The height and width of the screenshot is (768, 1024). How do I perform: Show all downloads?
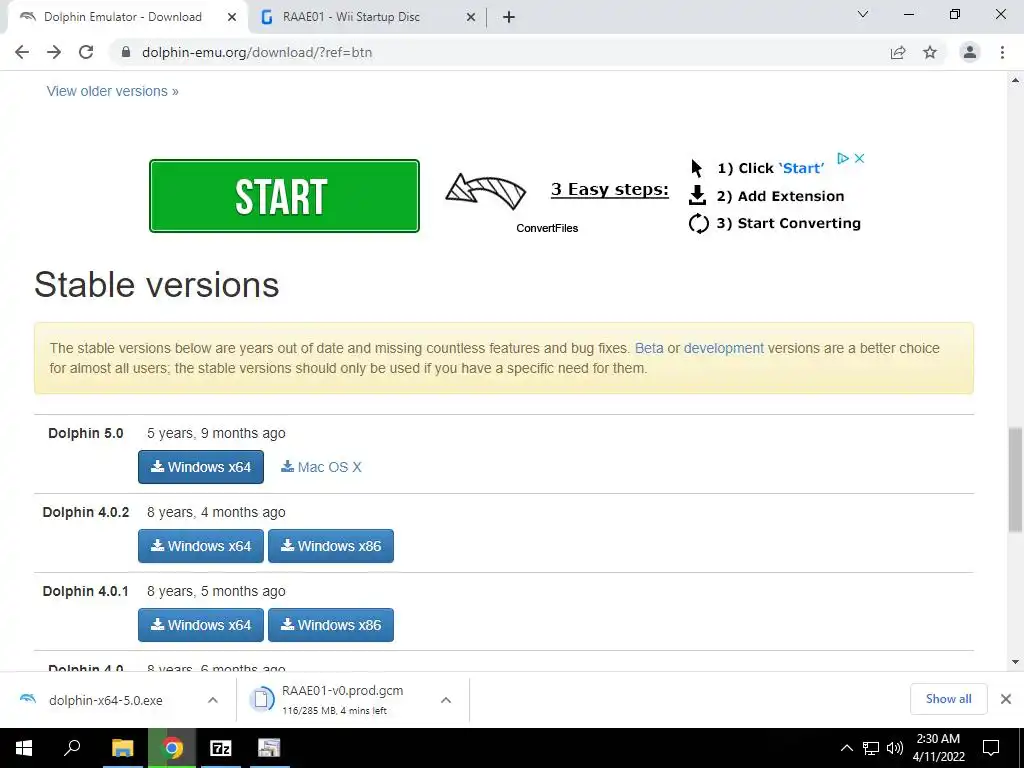click(948, 699)
